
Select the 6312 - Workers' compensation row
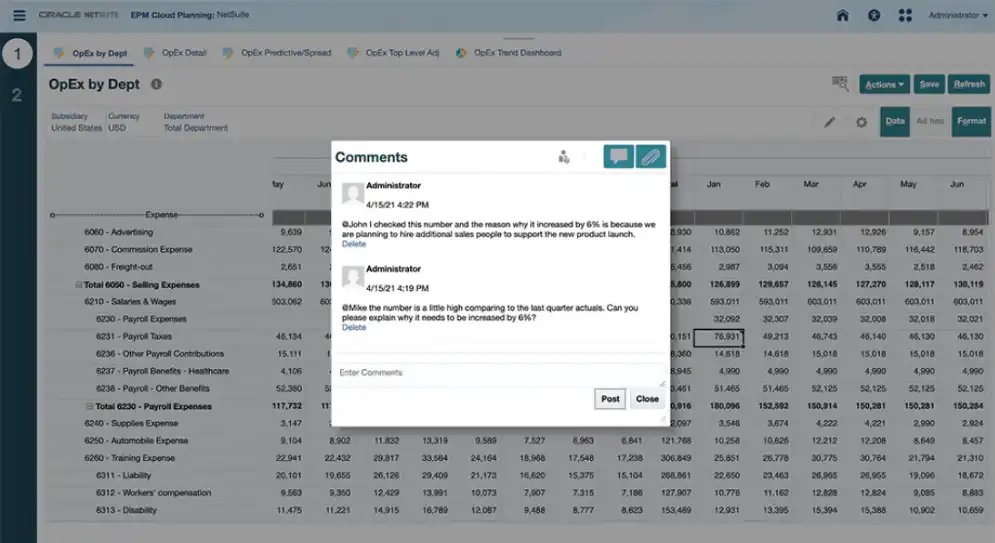[x=154, y=493]
